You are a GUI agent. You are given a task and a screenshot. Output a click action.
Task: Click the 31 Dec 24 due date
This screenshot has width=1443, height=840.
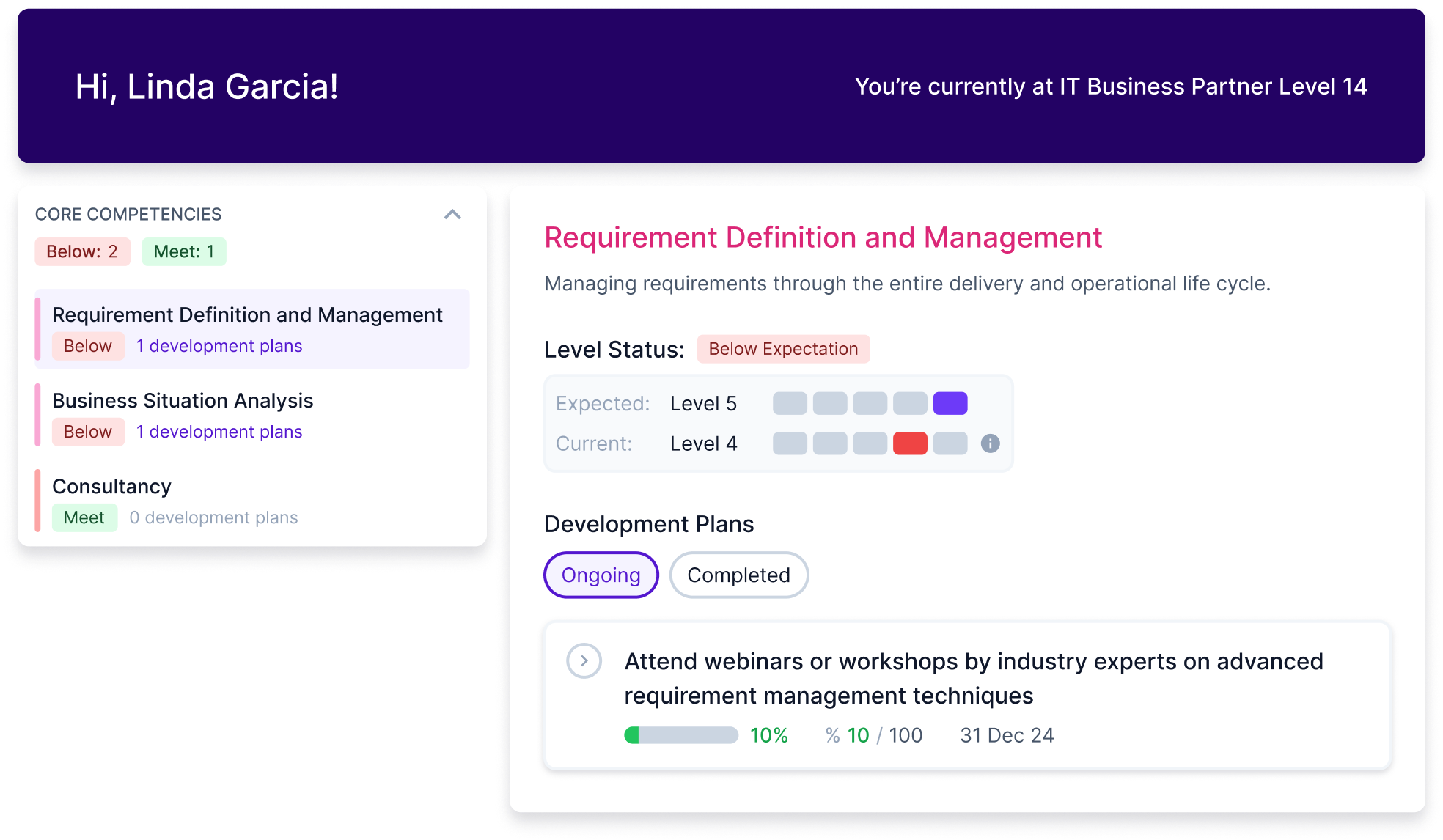point(1007,735)
